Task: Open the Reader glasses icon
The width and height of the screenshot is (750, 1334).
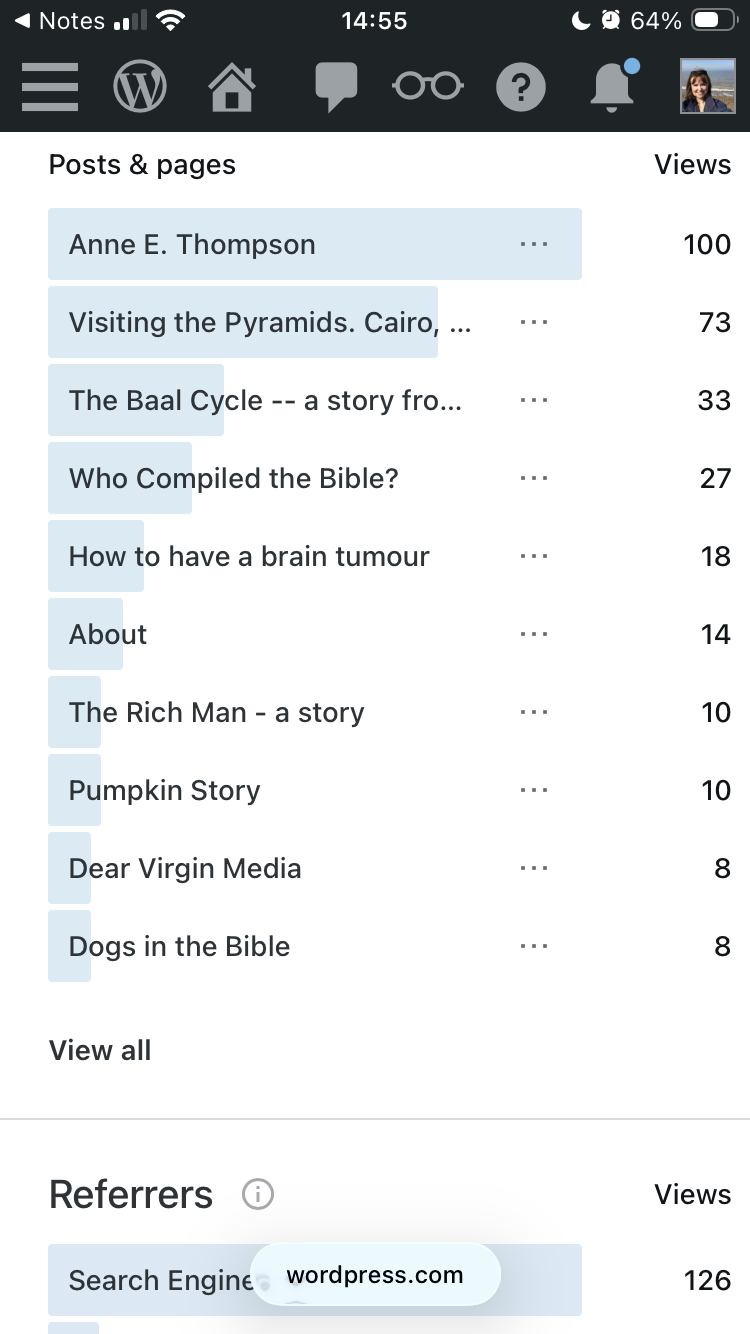Action: coord(428,87)
